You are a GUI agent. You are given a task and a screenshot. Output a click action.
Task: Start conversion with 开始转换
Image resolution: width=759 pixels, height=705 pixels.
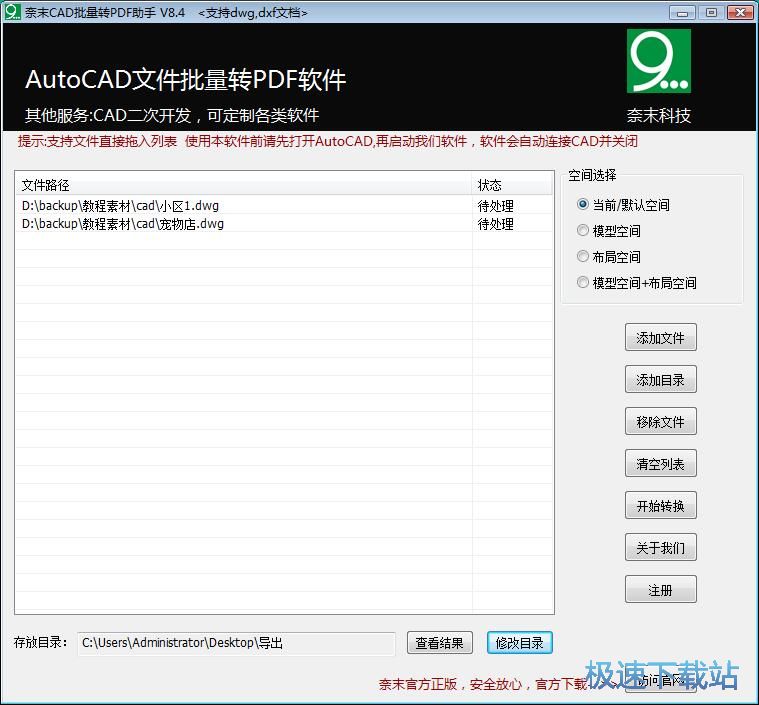(660, 506)
